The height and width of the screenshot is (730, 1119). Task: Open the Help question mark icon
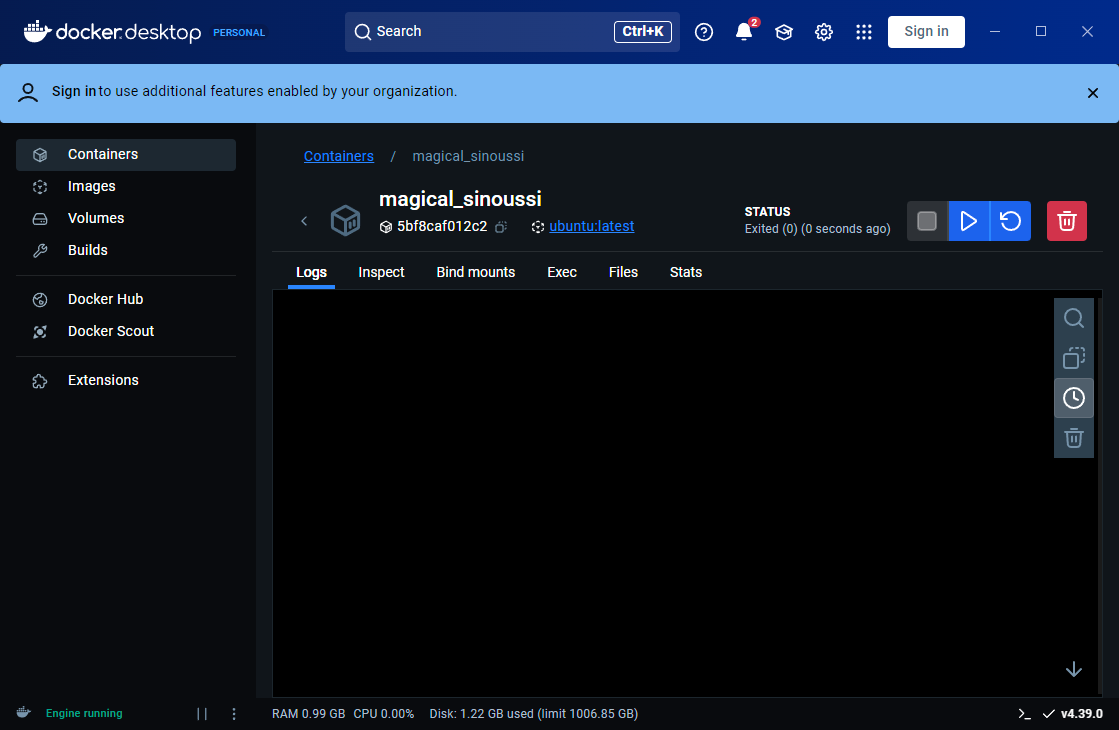point(704,32)
